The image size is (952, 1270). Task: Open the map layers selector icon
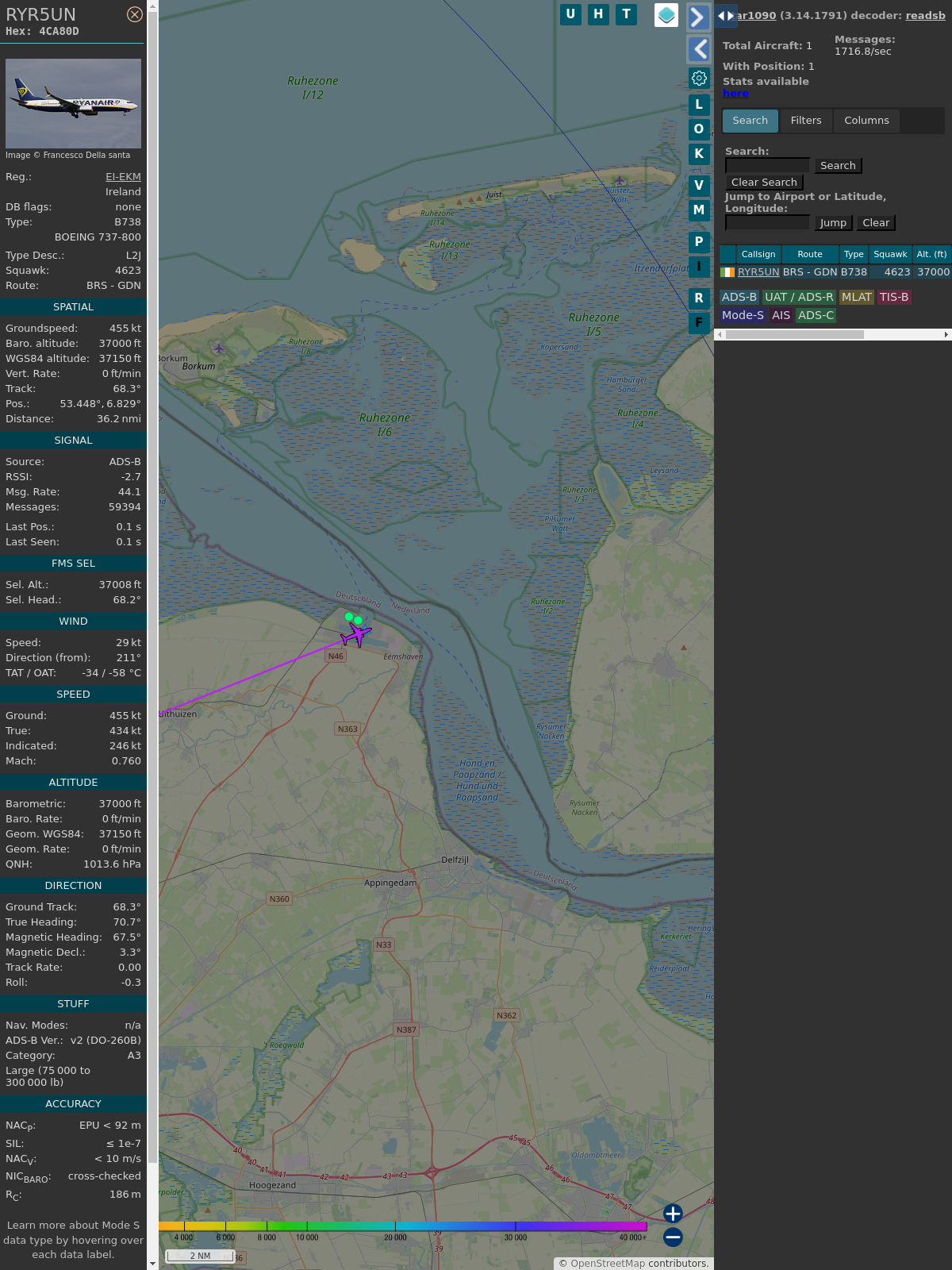[666, 14]
